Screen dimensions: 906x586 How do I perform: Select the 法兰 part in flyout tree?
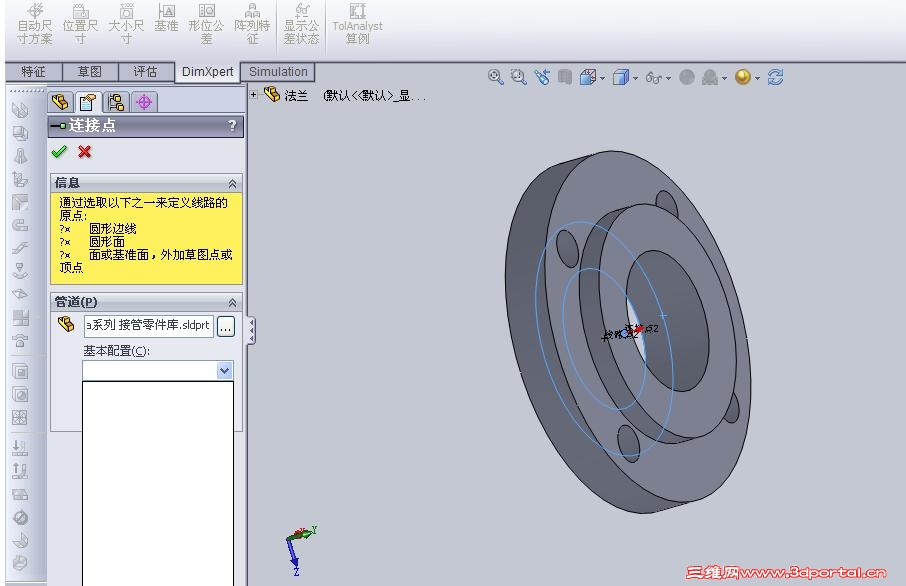[x=296, y=95]
